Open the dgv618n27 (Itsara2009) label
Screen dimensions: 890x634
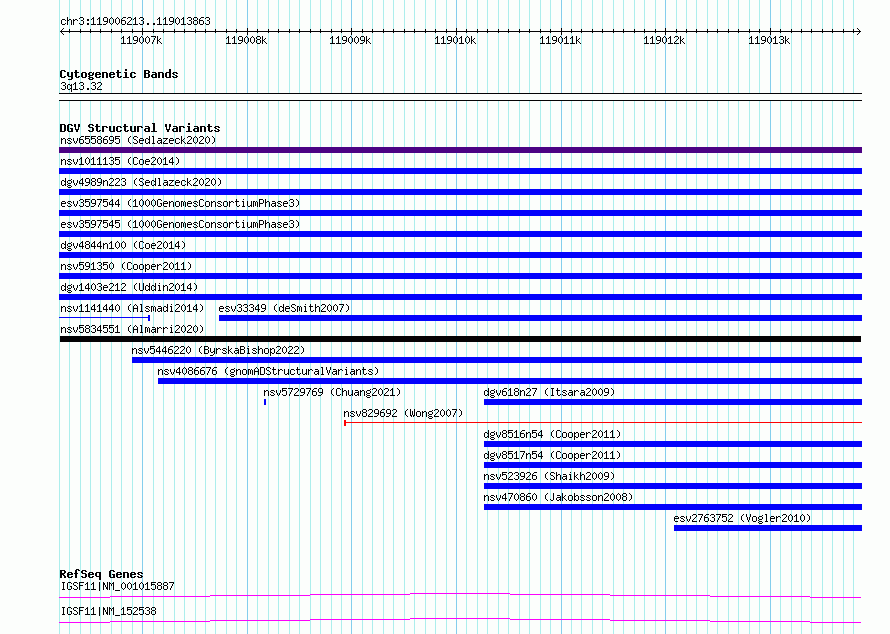tap(549, 392)
